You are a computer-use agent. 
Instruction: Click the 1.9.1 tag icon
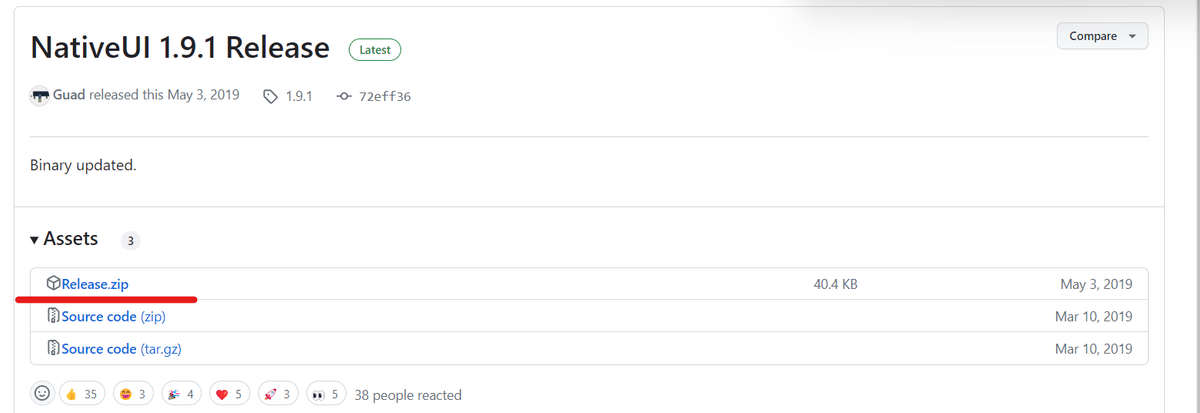tap(269, 97)
